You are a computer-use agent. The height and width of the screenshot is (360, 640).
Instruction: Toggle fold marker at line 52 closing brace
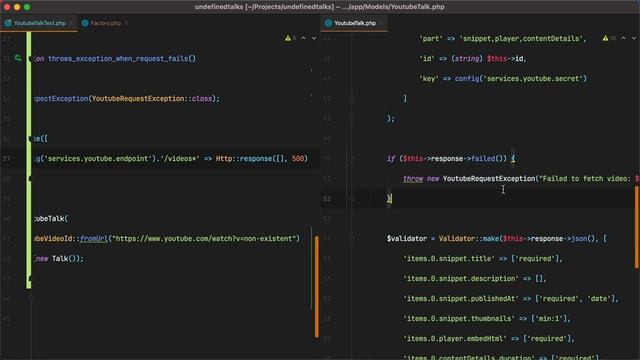pos(351,198)
